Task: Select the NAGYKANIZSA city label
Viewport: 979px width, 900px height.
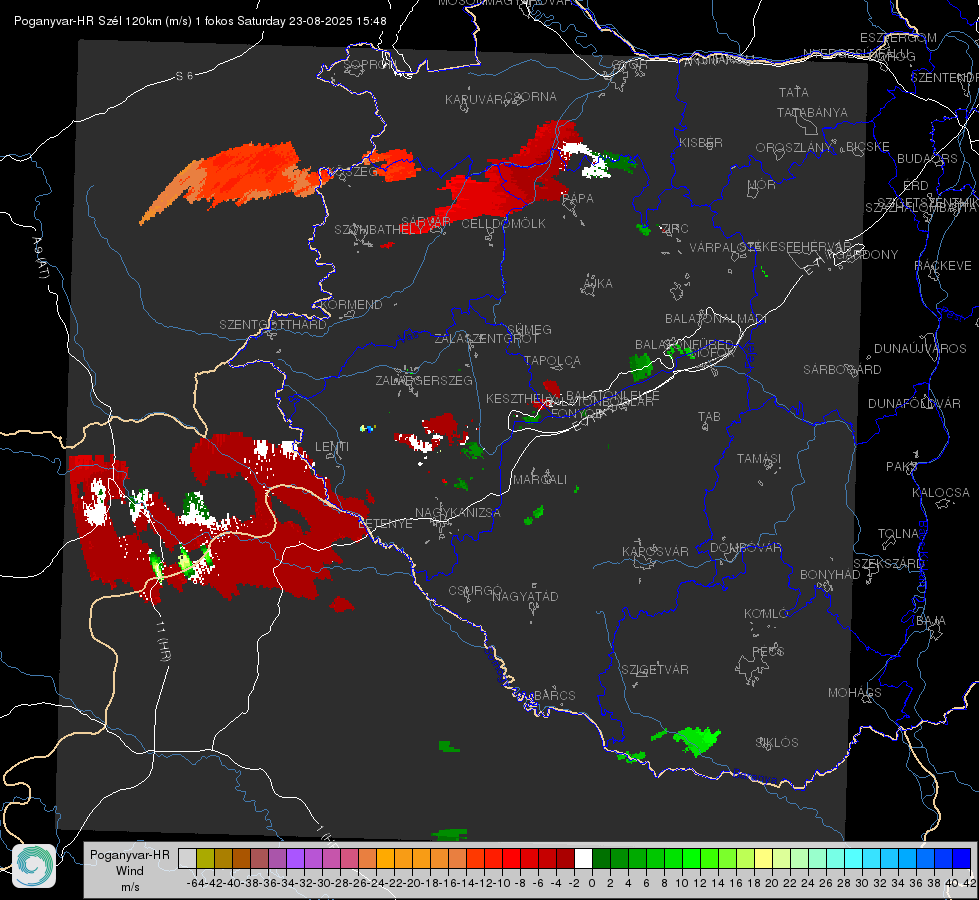Action: click(458, 512)
